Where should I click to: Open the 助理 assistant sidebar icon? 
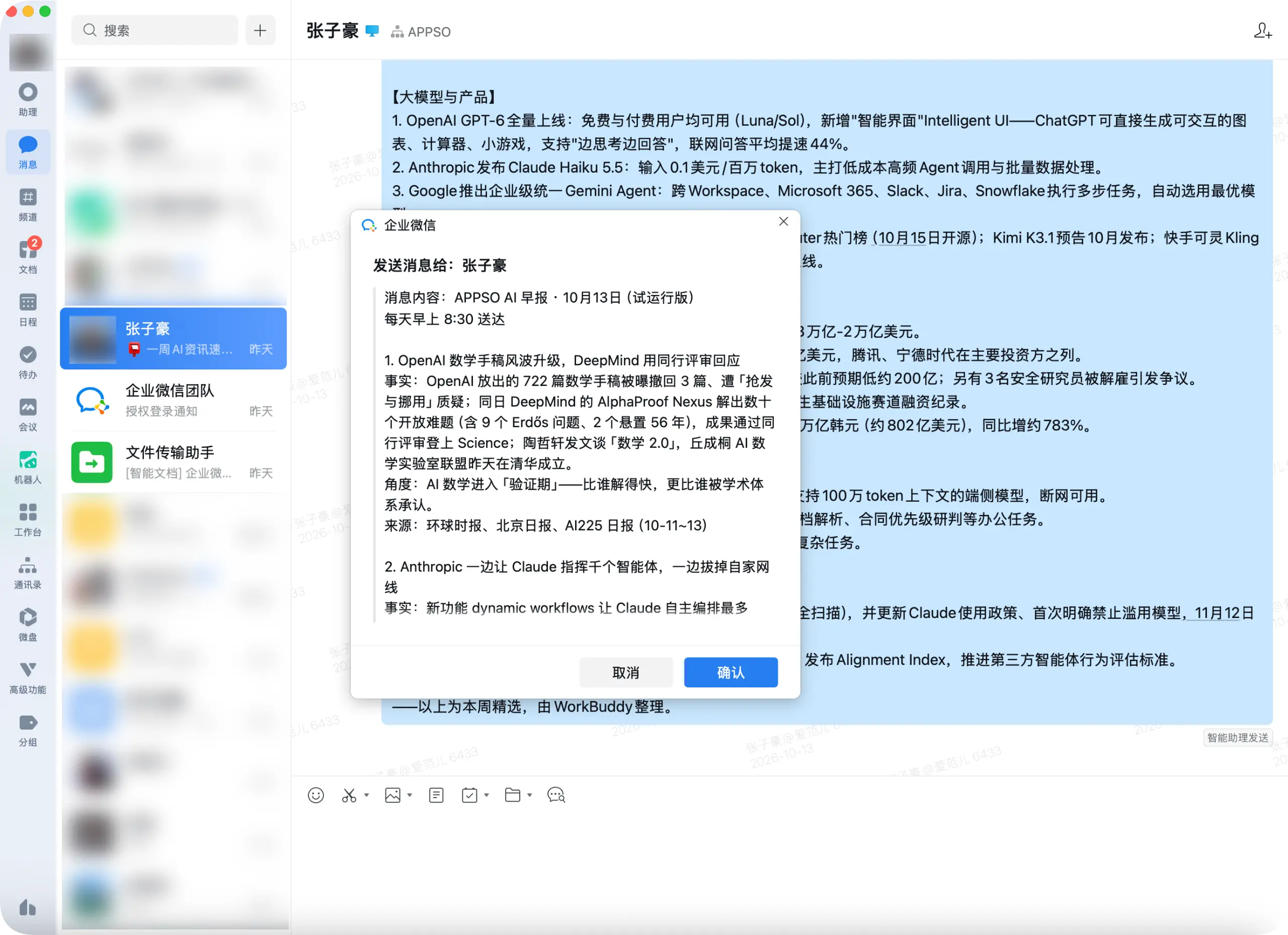coord(28,99)
